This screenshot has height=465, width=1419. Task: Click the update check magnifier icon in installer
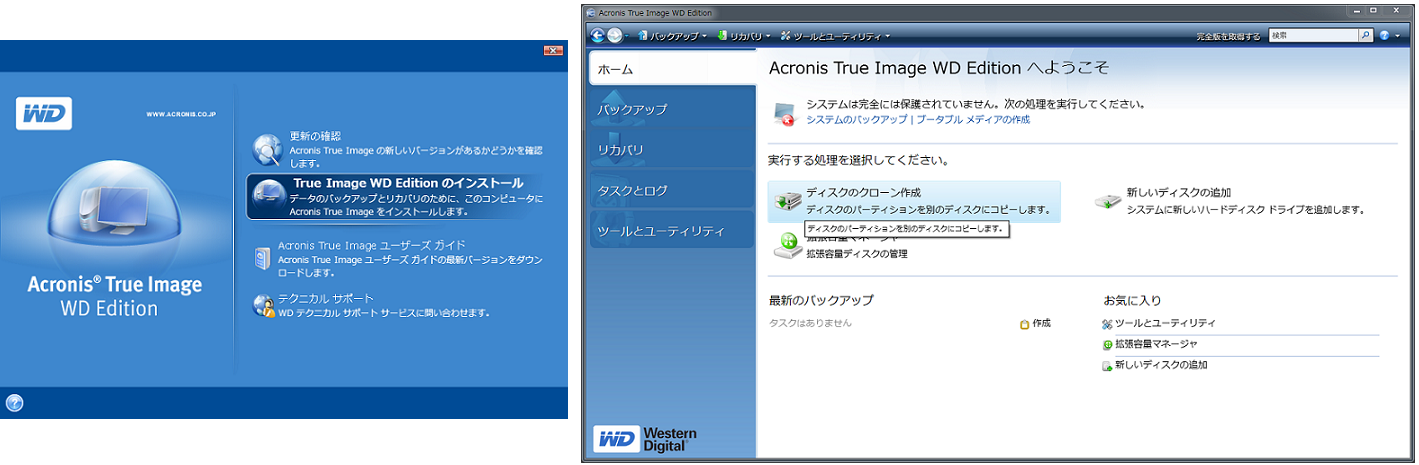(266, 149)
